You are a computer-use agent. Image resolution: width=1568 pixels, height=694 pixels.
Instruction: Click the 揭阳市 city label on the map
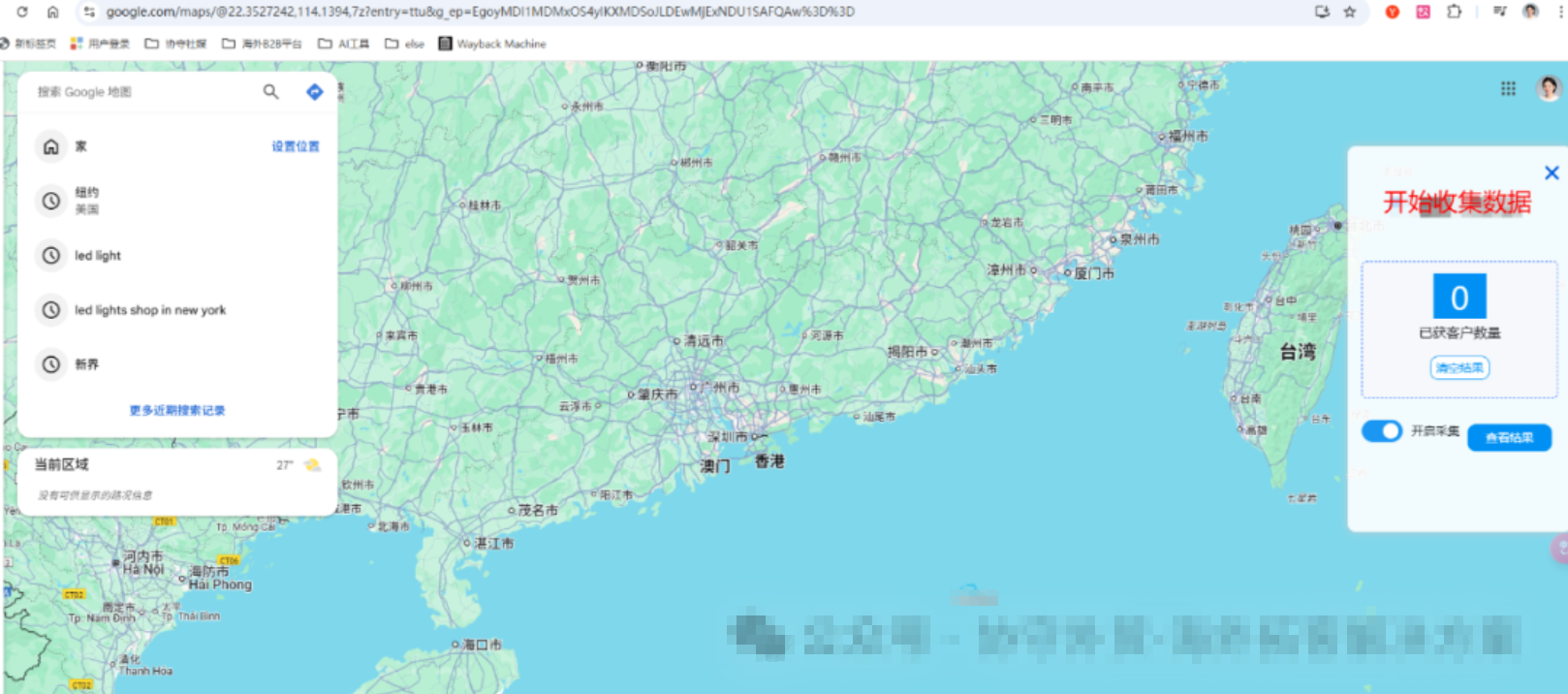point(908,352)
